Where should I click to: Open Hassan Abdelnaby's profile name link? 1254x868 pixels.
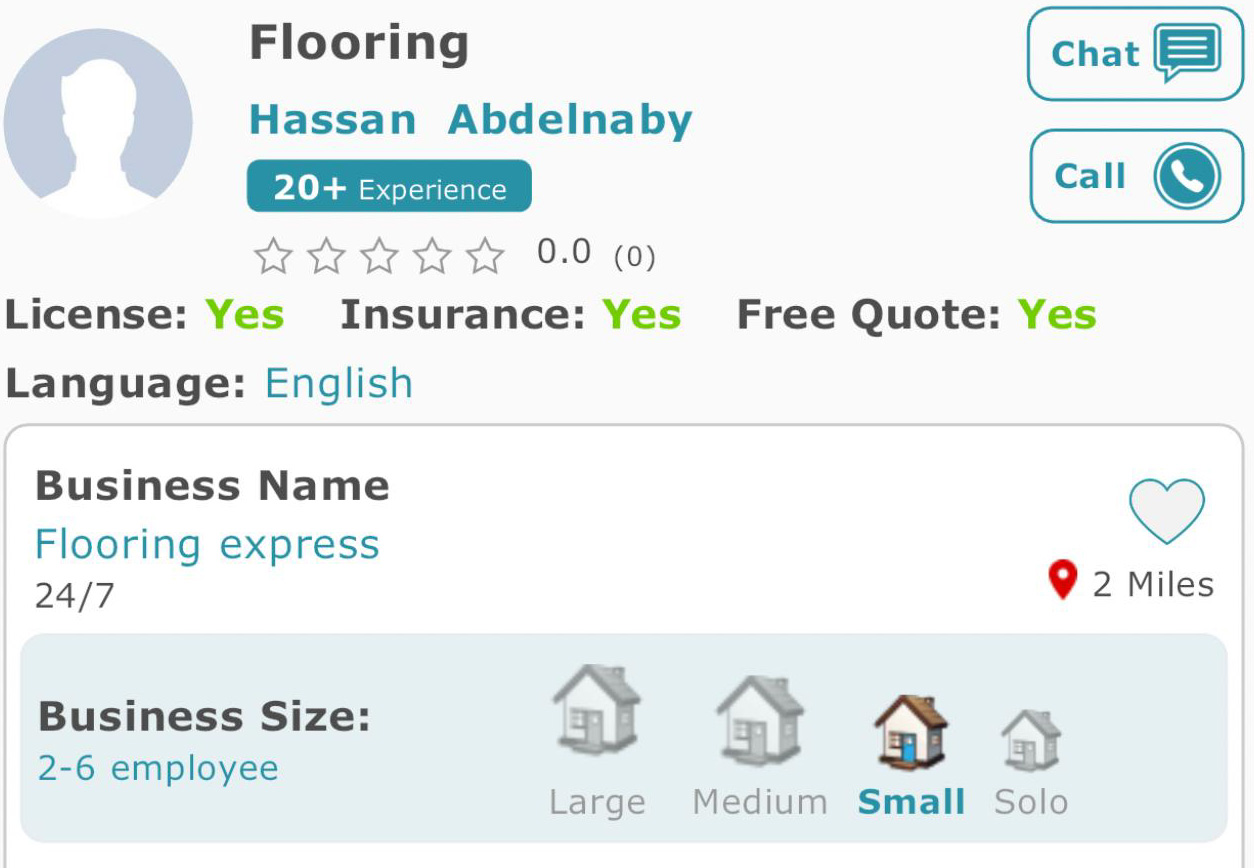[x=470, y=120]
